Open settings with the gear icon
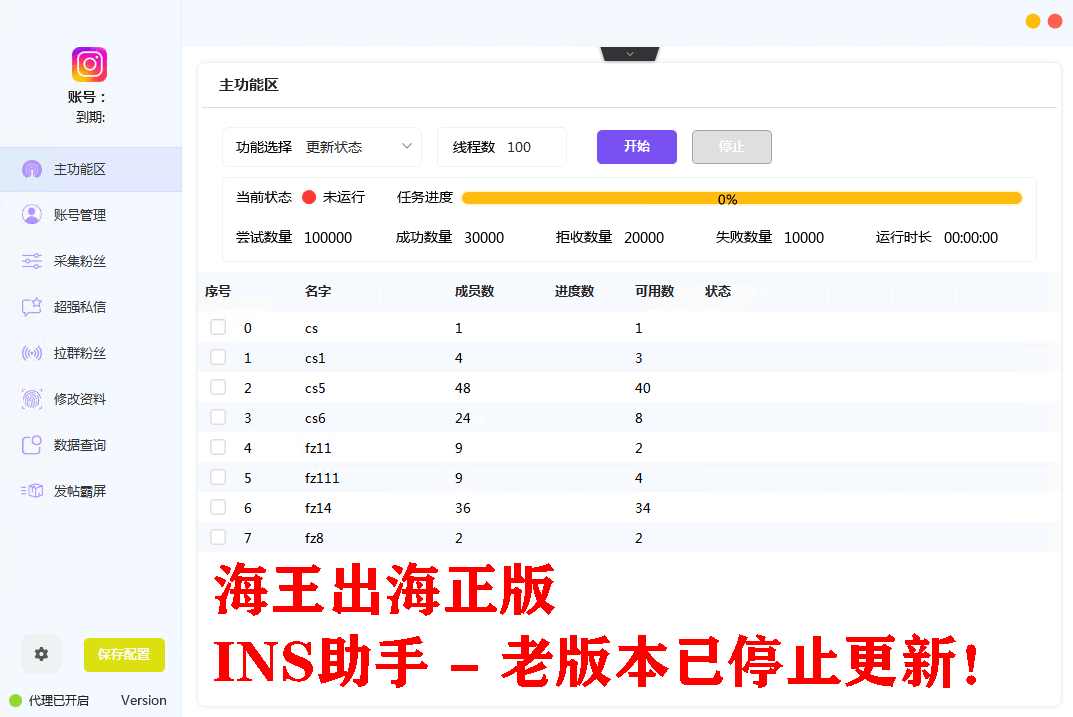 41,654
